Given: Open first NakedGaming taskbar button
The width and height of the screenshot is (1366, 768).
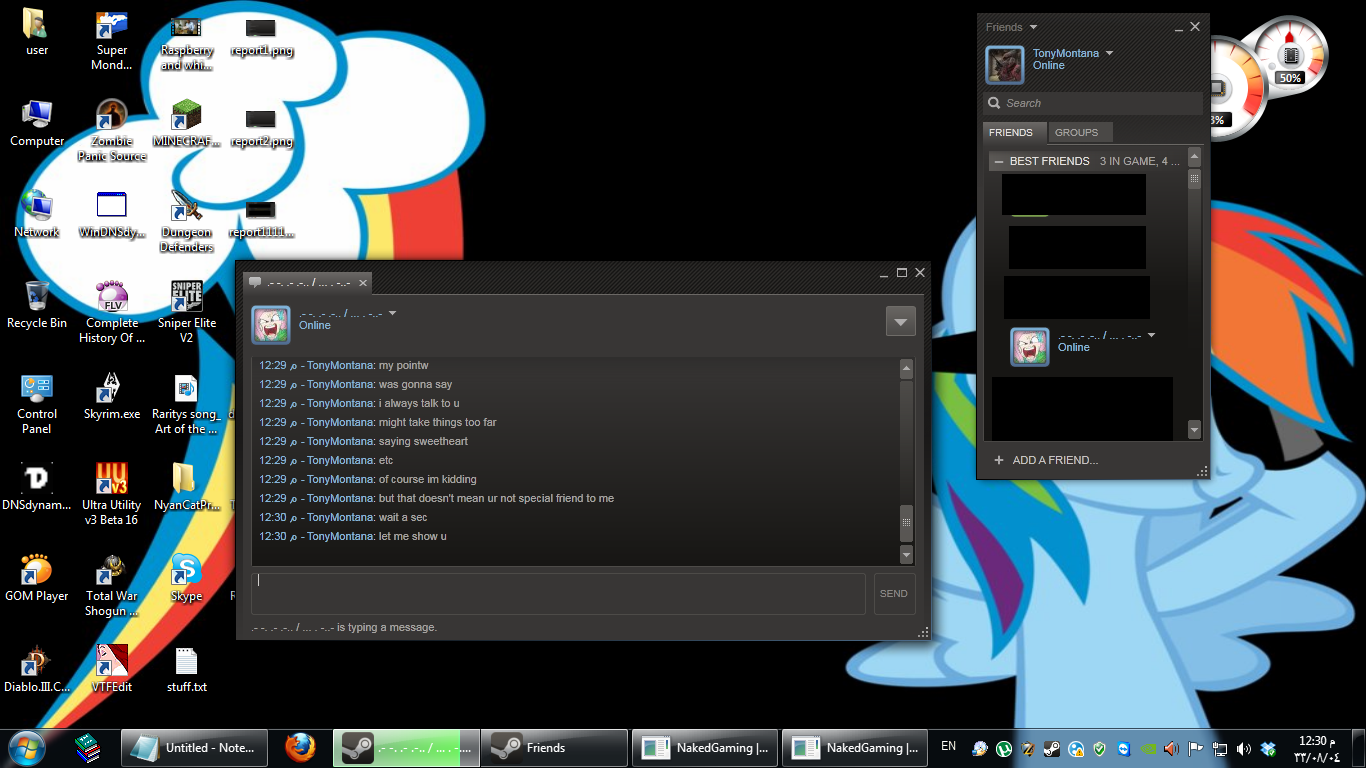Looking at the screenshot, I should 706,747.
